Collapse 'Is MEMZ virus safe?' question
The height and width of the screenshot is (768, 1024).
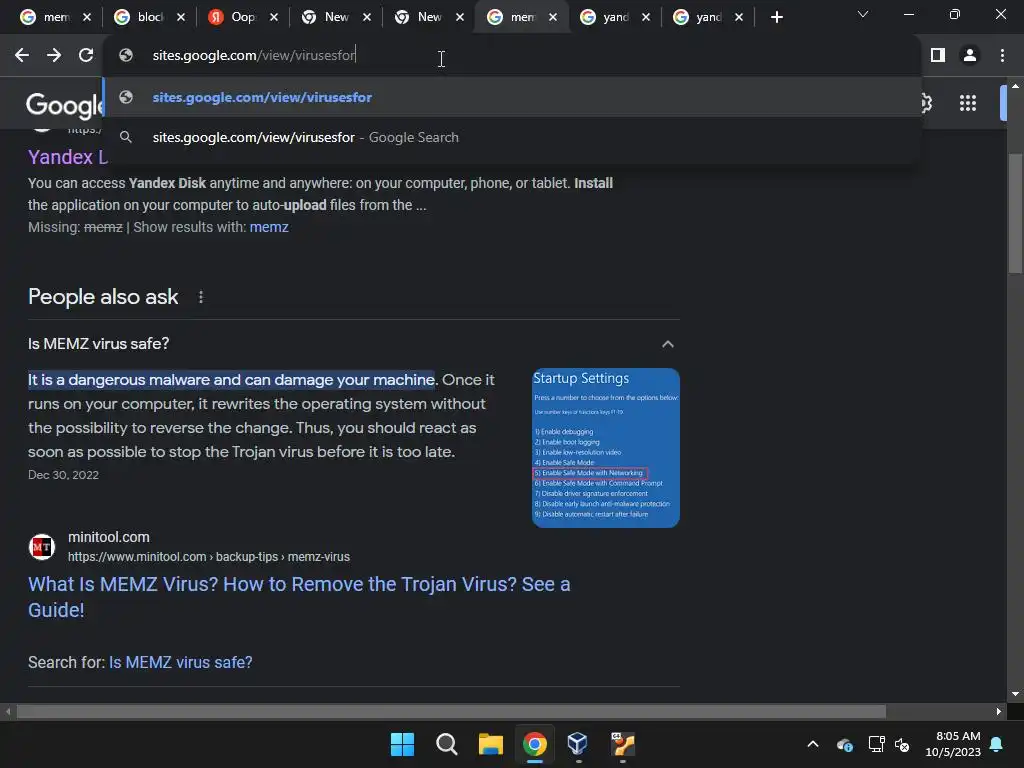(x=667, y=344)
